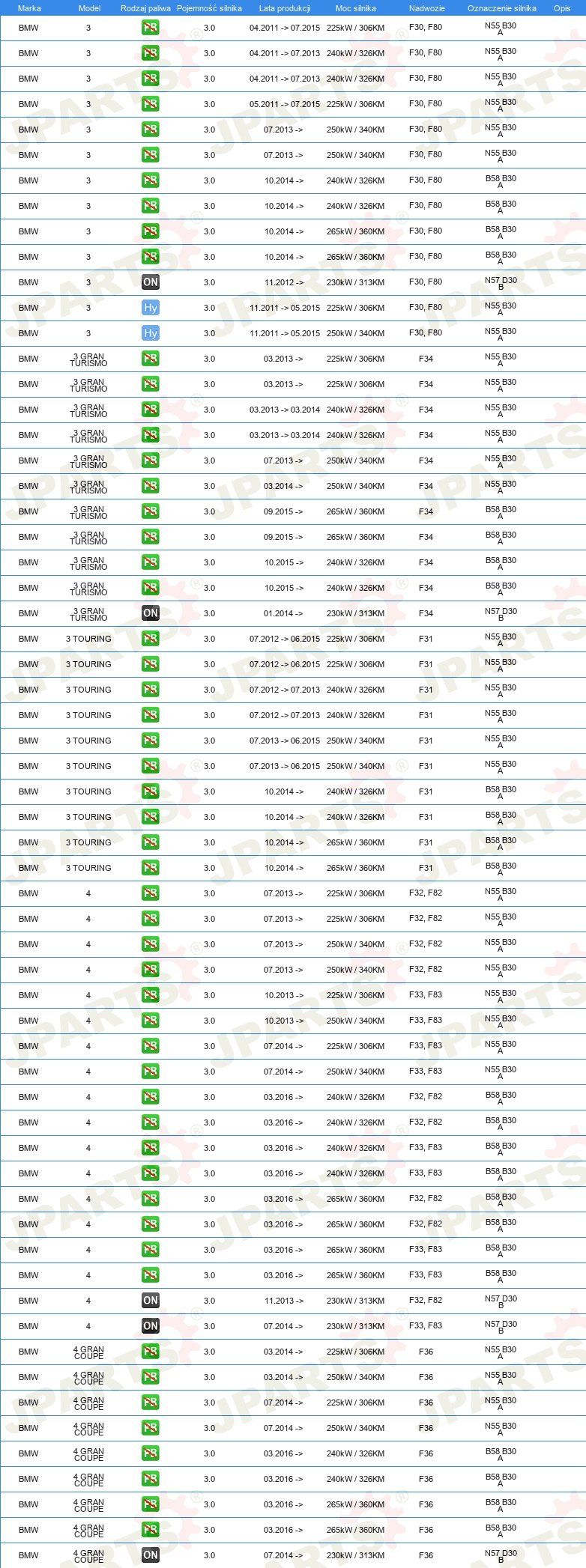Screen dimensions: 586x1568
Task: Click petrol icon in 3 Gran Turismo 07.2013 row
Action: point(151,461)
